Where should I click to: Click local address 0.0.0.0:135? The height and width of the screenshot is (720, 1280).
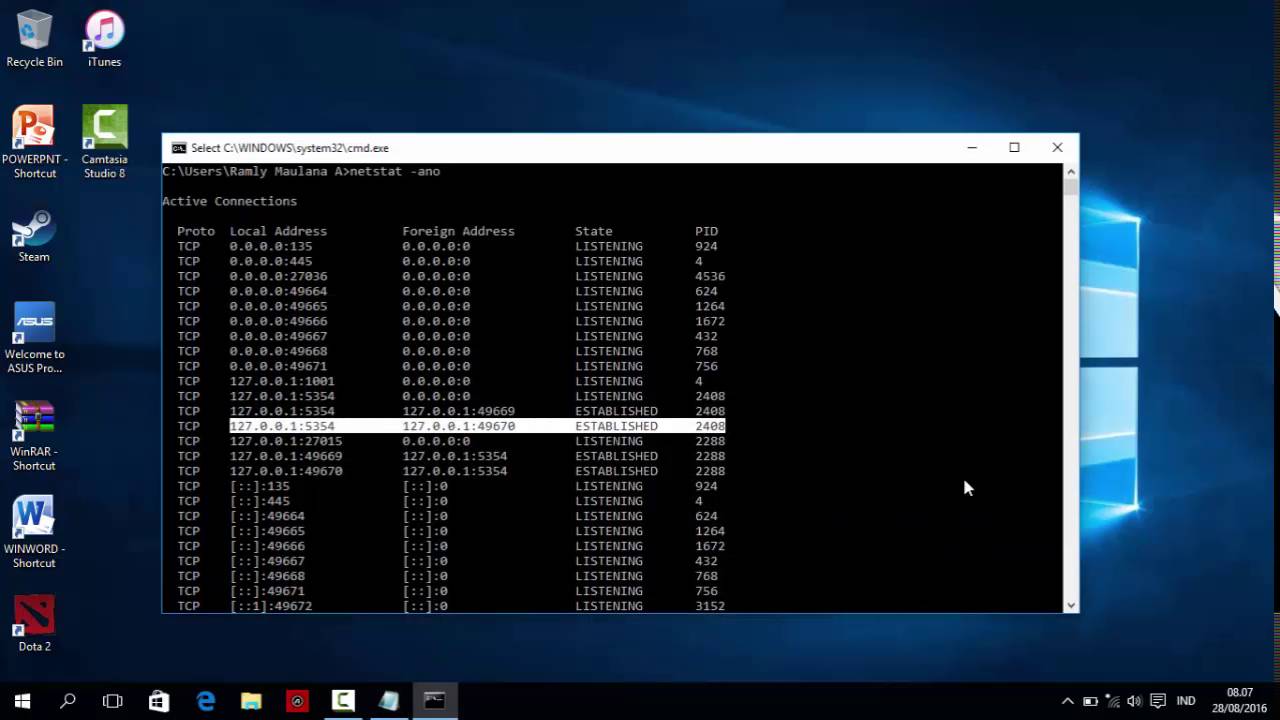271,246
